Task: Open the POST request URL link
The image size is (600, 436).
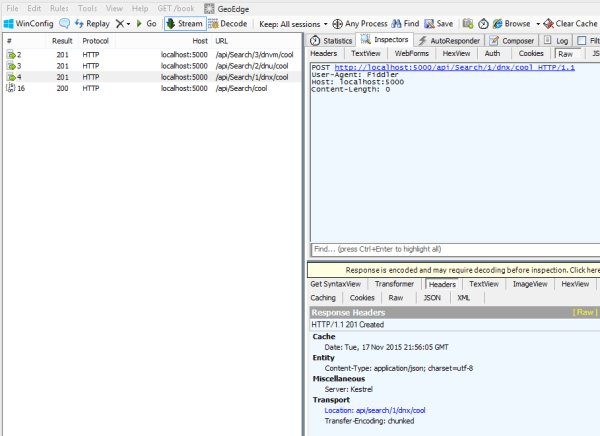Action: pyautogui.click(x=455, y=67)
